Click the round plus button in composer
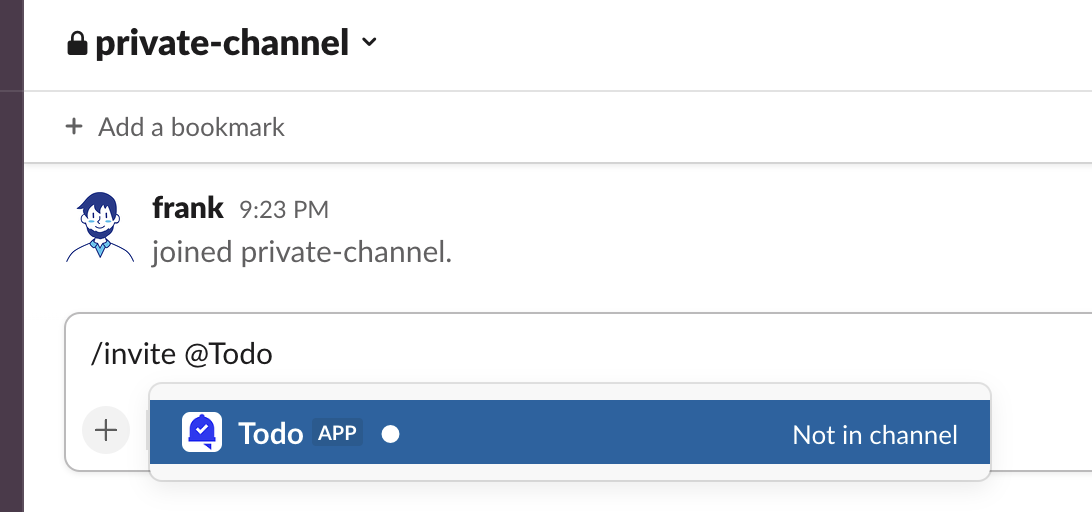Image resolution: width=1092 pixels, height=512 pixels. coord(106,431)
